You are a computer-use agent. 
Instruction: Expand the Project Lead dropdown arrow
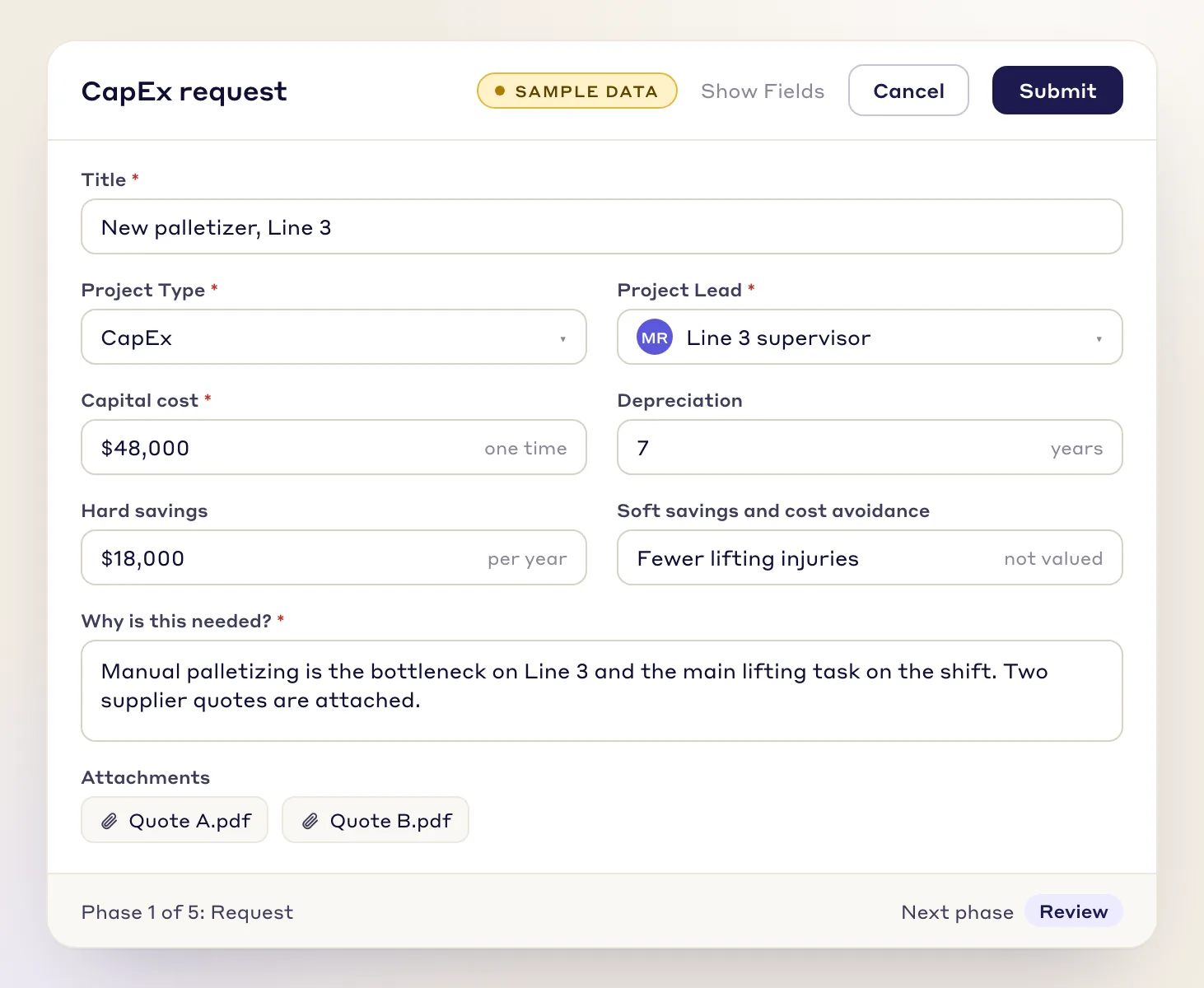pos(1099,338)
